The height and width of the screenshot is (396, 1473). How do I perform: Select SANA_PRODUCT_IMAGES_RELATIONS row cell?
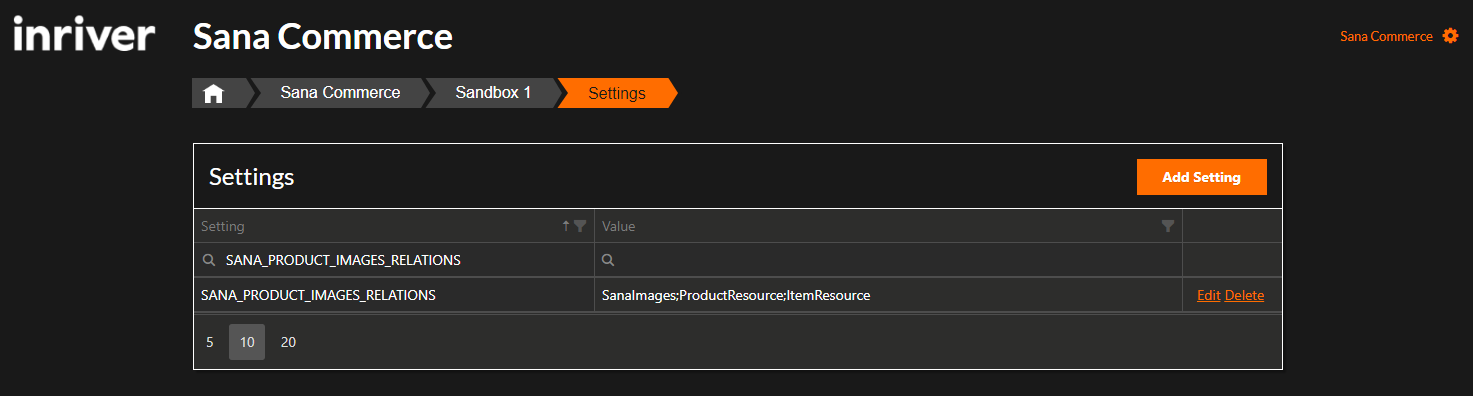394,295
